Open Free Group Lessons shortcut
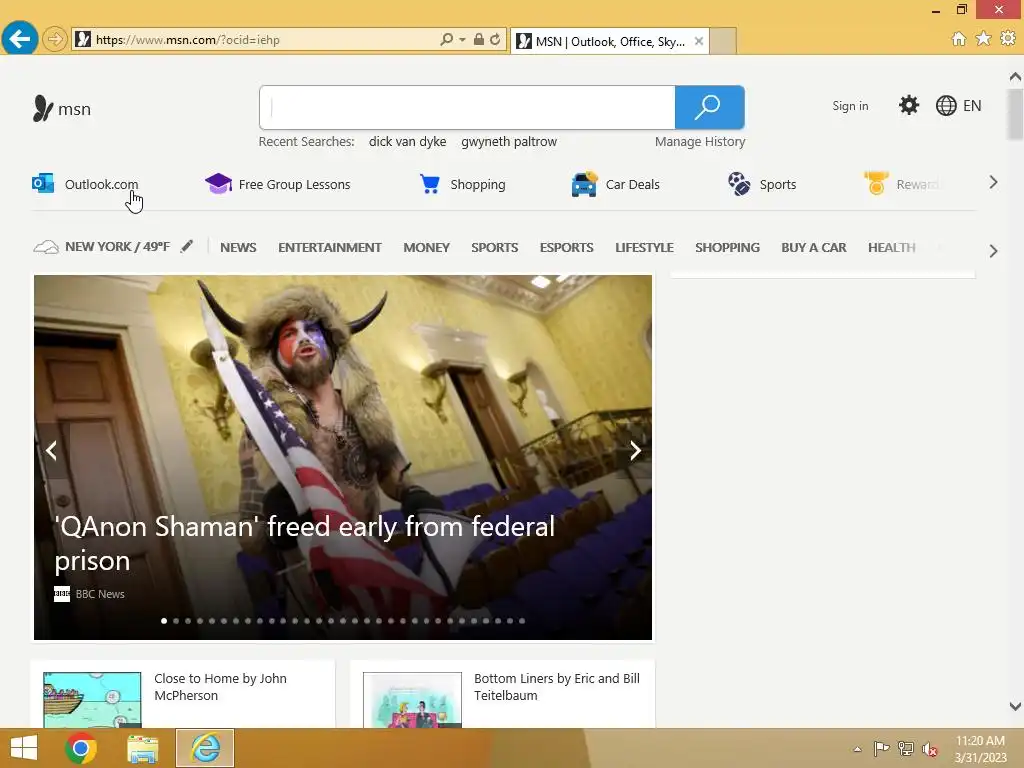1024x768 pixels. 278,184
